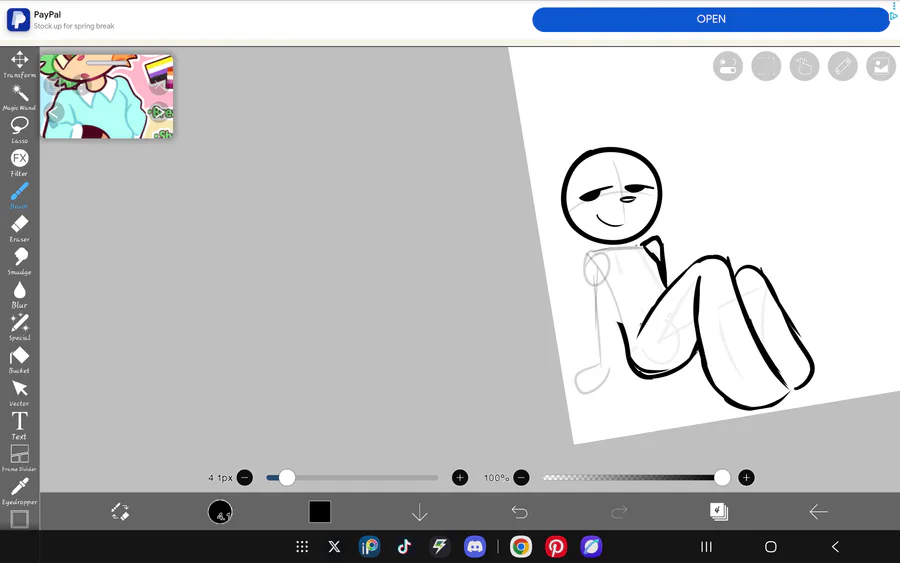This screenshot has width=900, height=563.
Task: Show next reference image with right arrow
Action: (x=159, y=112)
